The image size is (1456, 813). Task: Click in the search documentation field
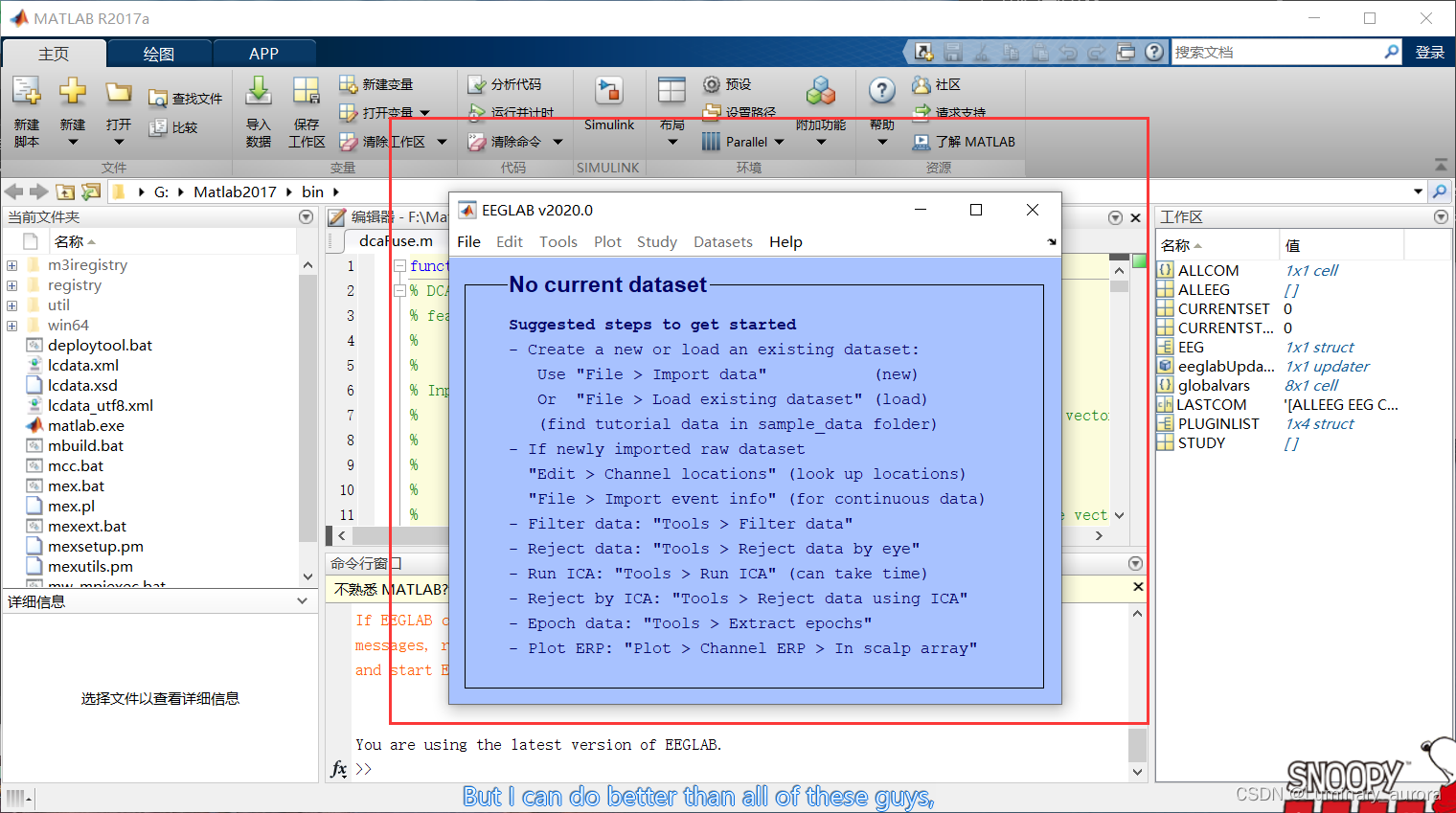(x=1276, y=52)
